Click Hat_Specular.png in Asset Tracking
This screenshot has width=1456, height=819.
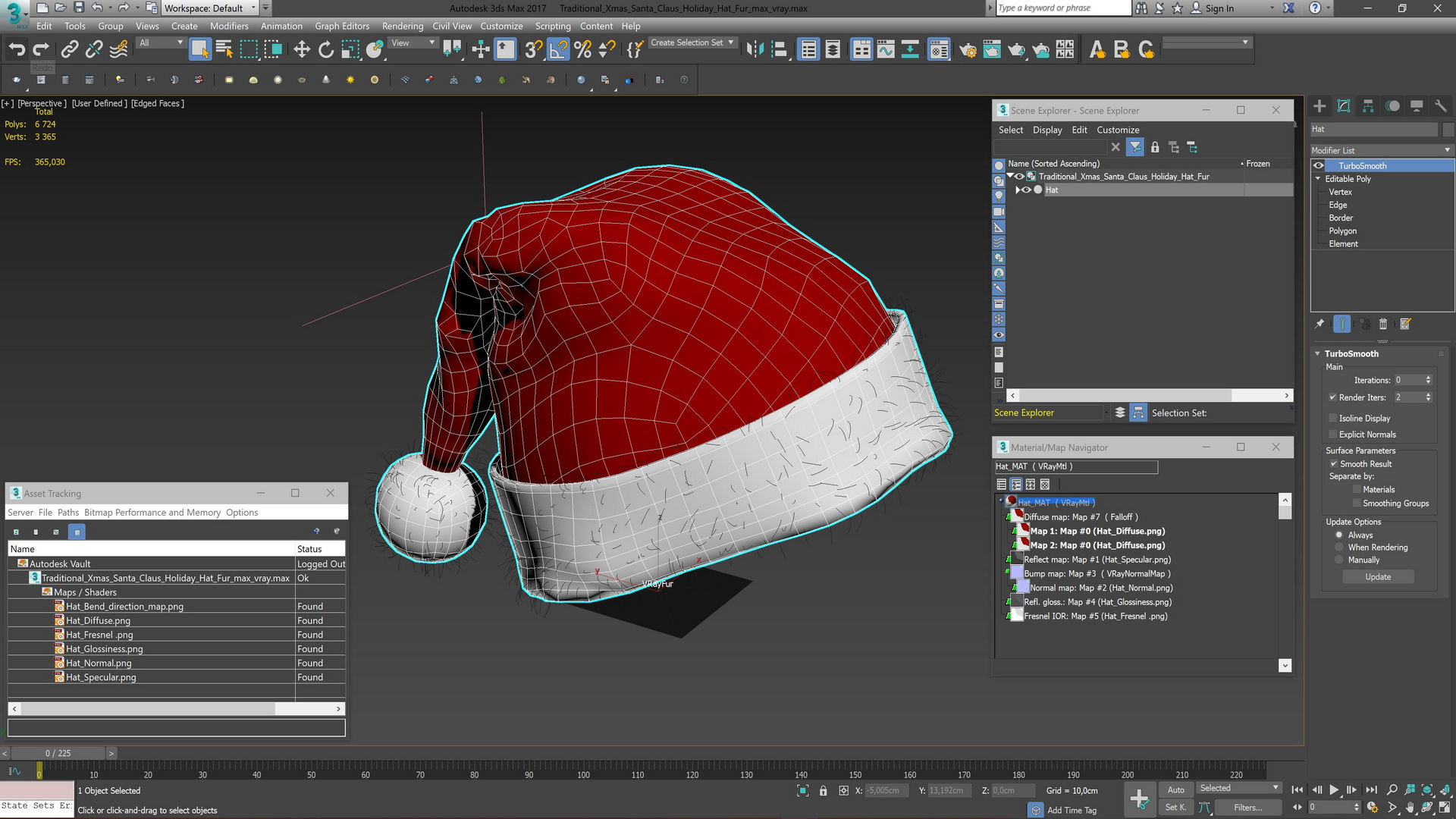point(100,677)
